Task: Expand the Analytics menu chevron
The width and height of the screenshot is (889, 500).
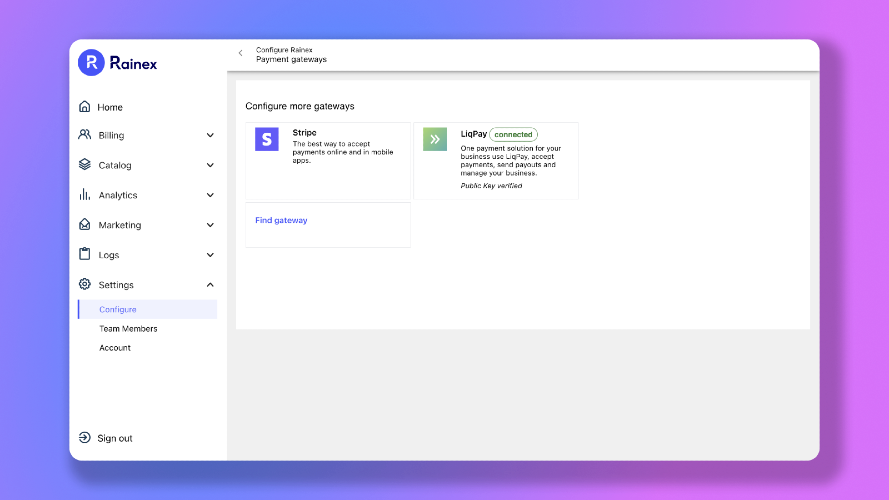Action: [x=210, y=195]
